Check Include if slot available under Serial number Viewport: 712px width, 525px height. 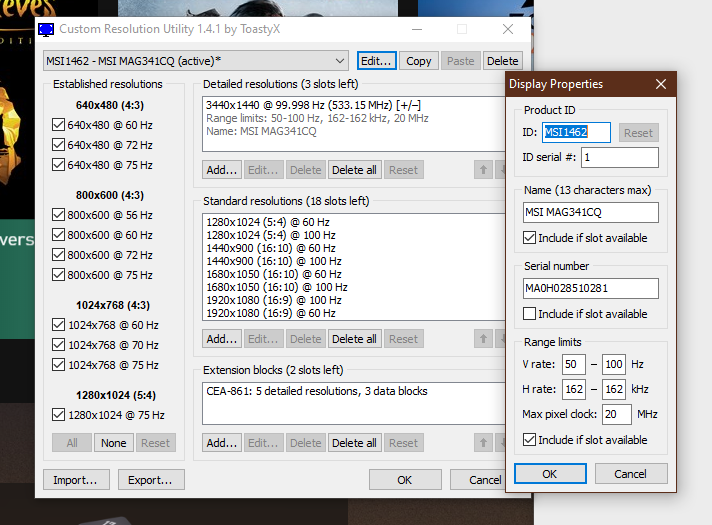[x=529, y=313]
